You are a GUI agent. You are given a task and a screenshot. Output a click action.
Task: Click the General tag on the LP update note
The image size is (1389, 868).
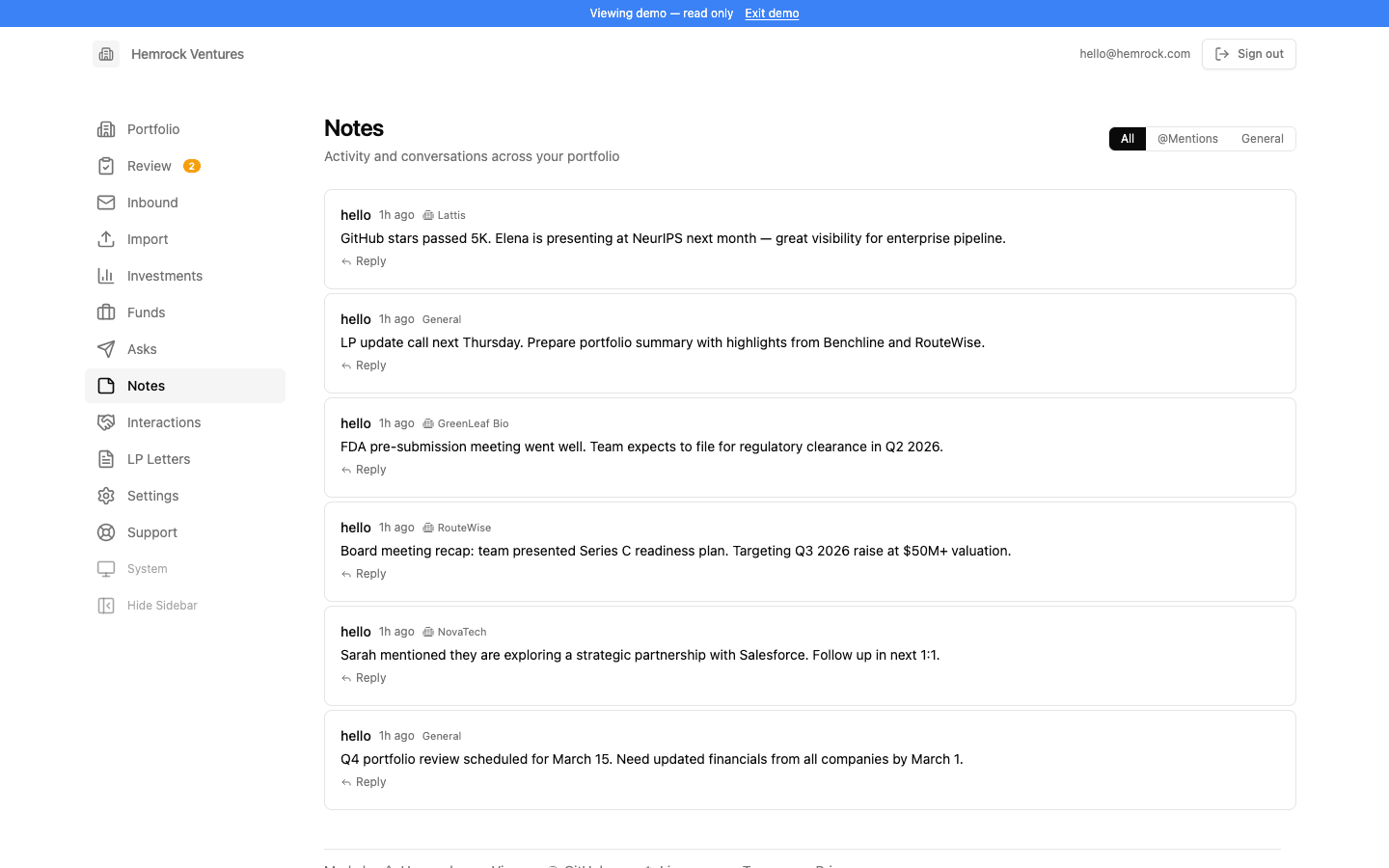pyautogui.click(x=442, y=319)
